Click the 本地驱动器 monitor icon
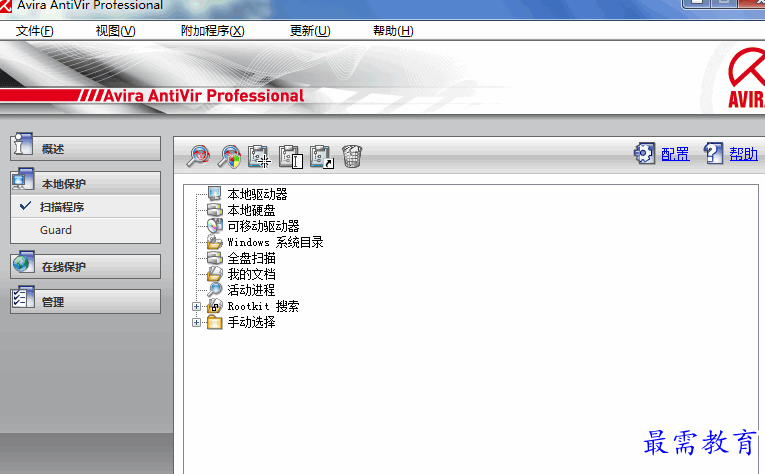765x474 pixels. [215, 194]
